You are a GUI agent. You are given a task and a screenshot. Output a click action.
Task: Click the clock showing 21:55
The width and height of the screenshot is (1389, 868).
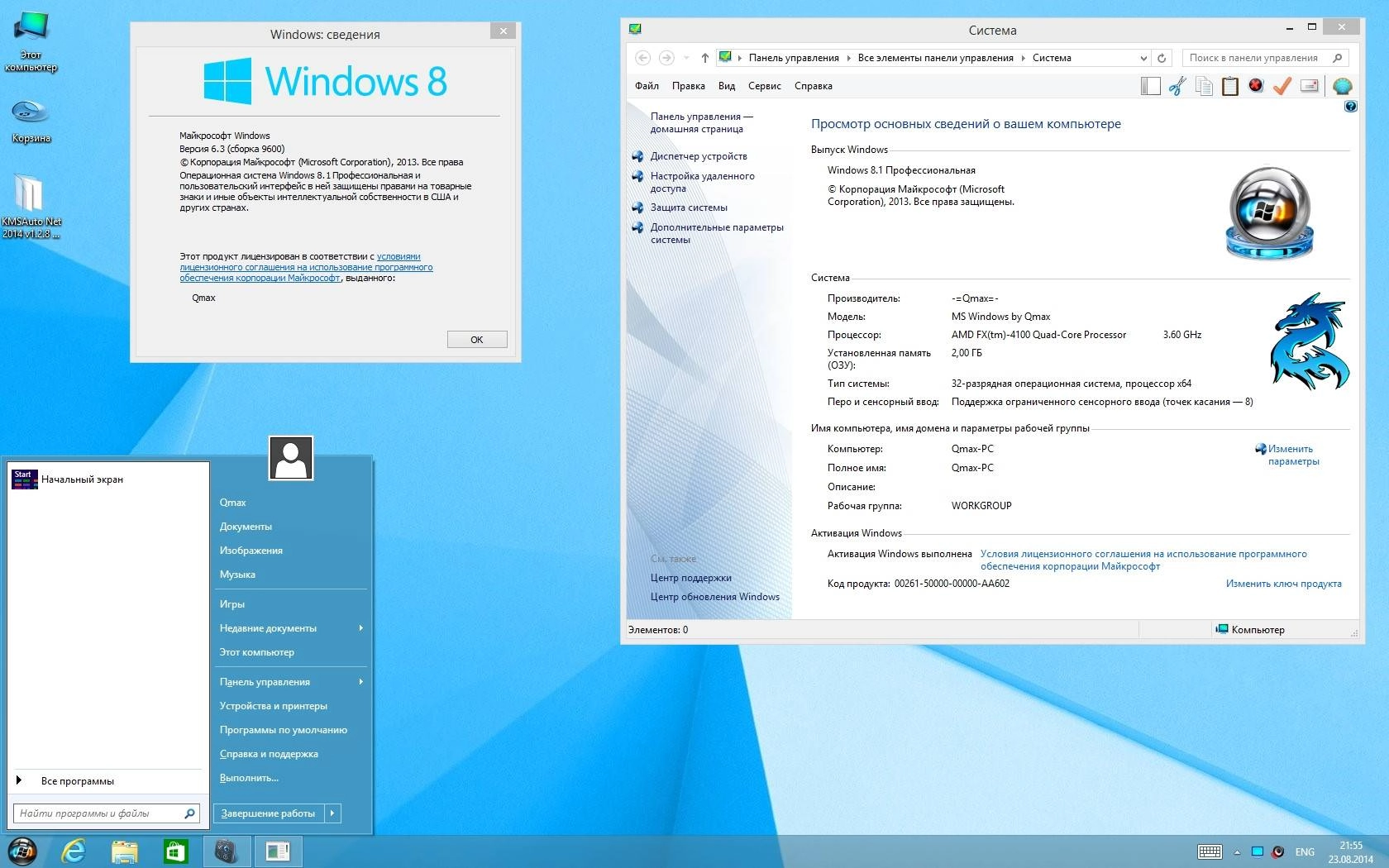pos(1351,852)
